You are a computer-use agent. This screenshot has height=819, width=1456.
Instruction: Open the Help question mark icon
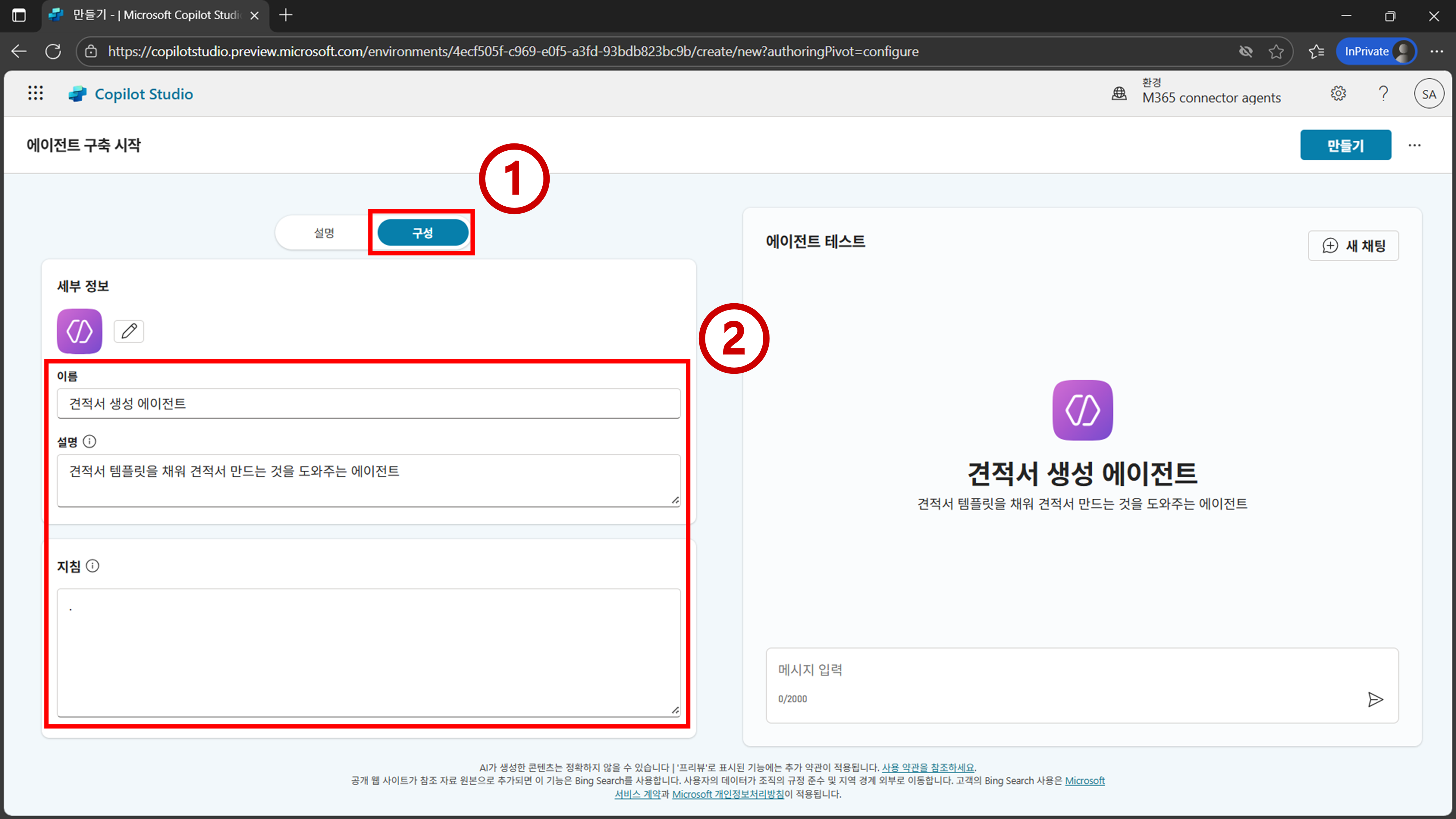[1383, 93]
